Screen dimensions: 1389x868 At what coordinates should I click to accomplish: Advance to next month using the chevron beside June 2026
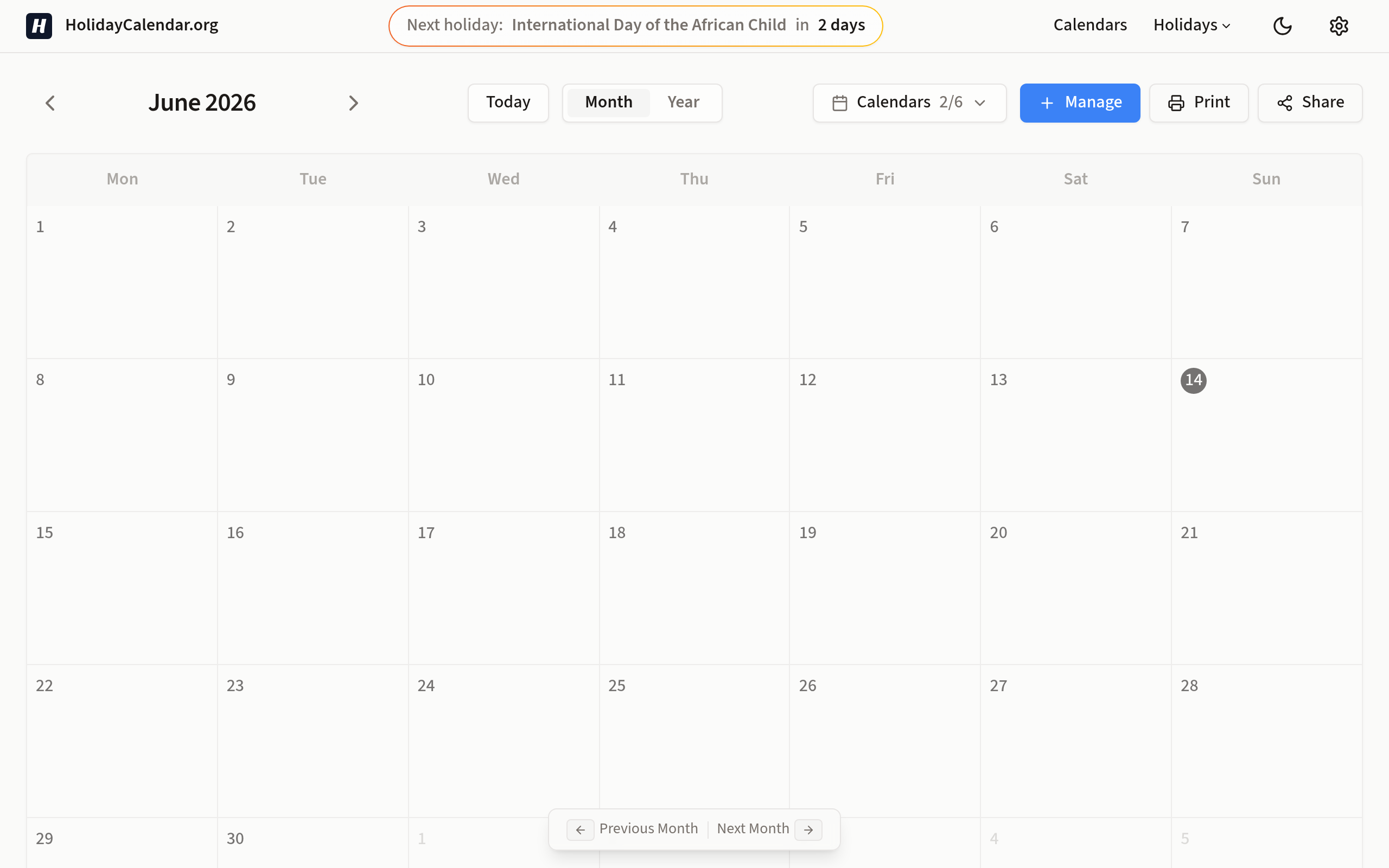353,103
